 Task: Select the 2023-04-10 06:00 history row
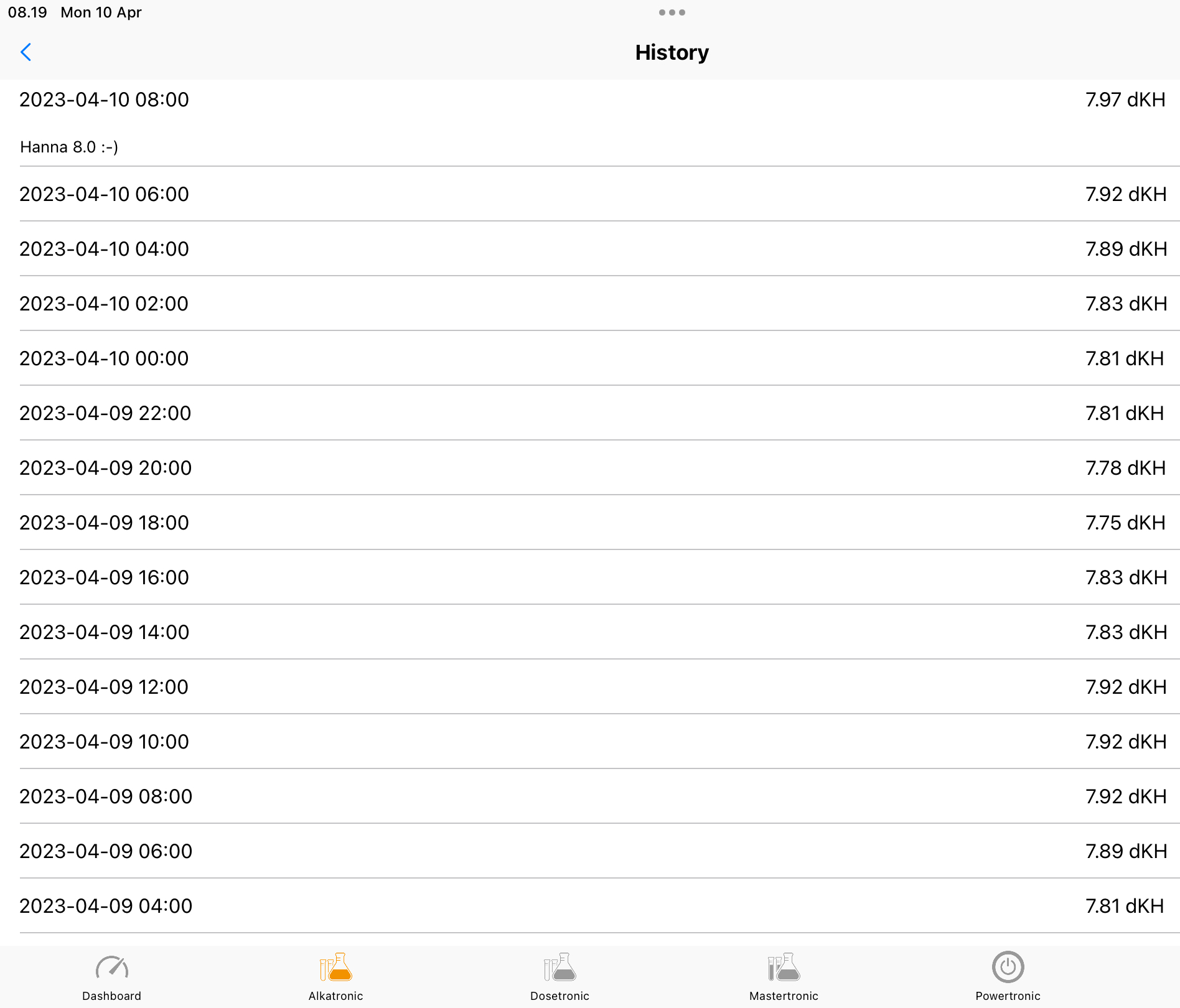coord(104,194)
